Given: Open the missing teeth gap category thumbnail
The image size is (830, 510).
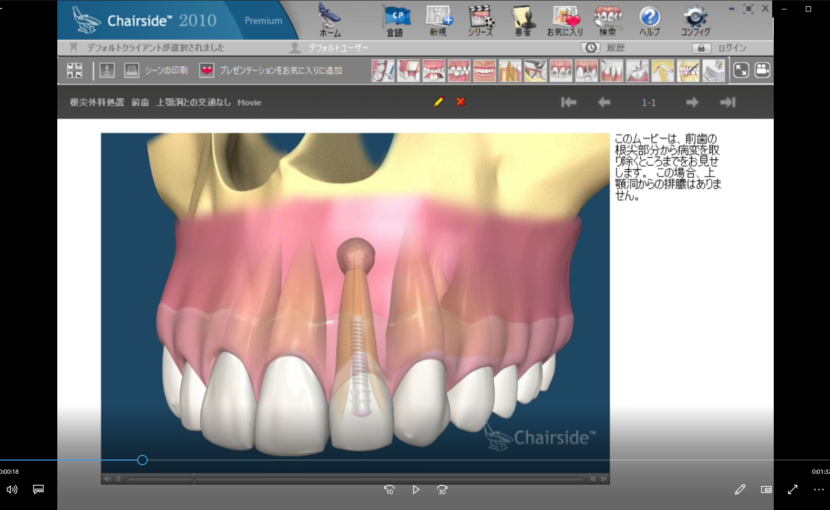Looking at the screenshot, I should point(434,70).
